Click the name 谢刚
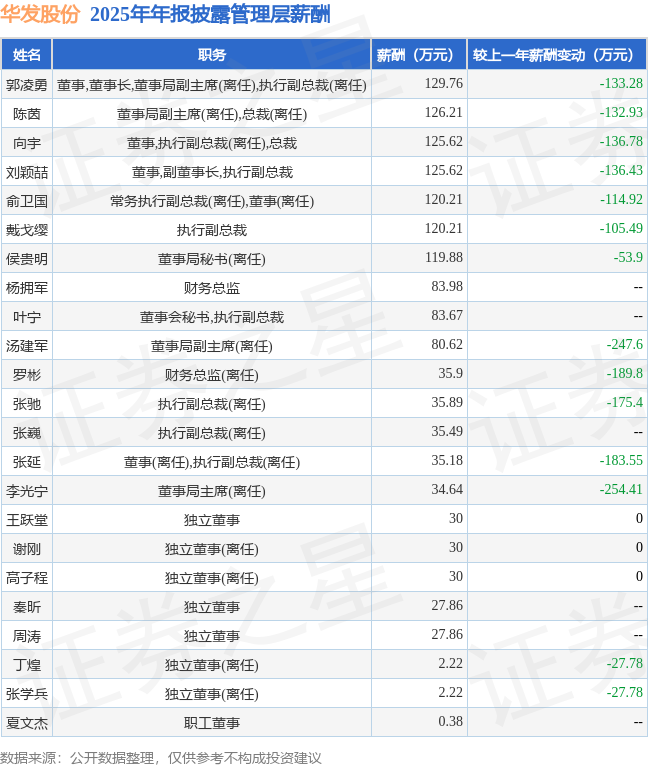Screen dimensions: 648x767 click(26, 549)
